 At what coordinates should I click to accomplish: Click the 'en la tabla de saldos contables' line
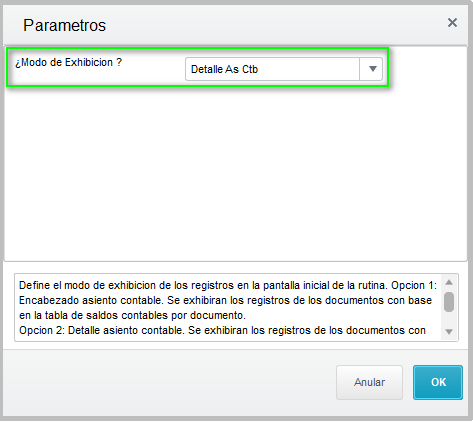(x=132, y=315)
